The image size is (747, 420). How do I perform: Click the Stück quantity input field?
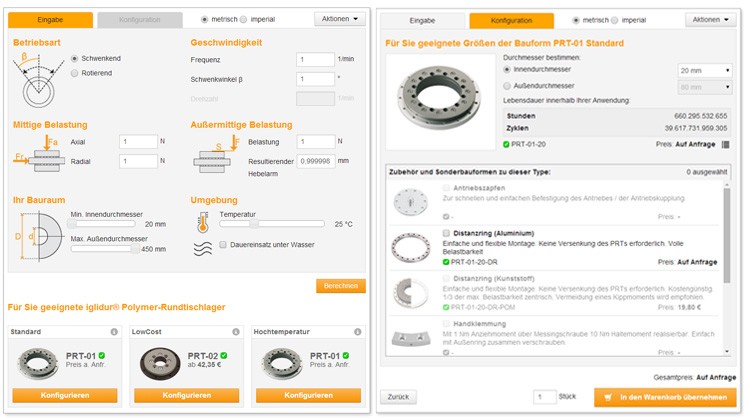click(545, 397)
